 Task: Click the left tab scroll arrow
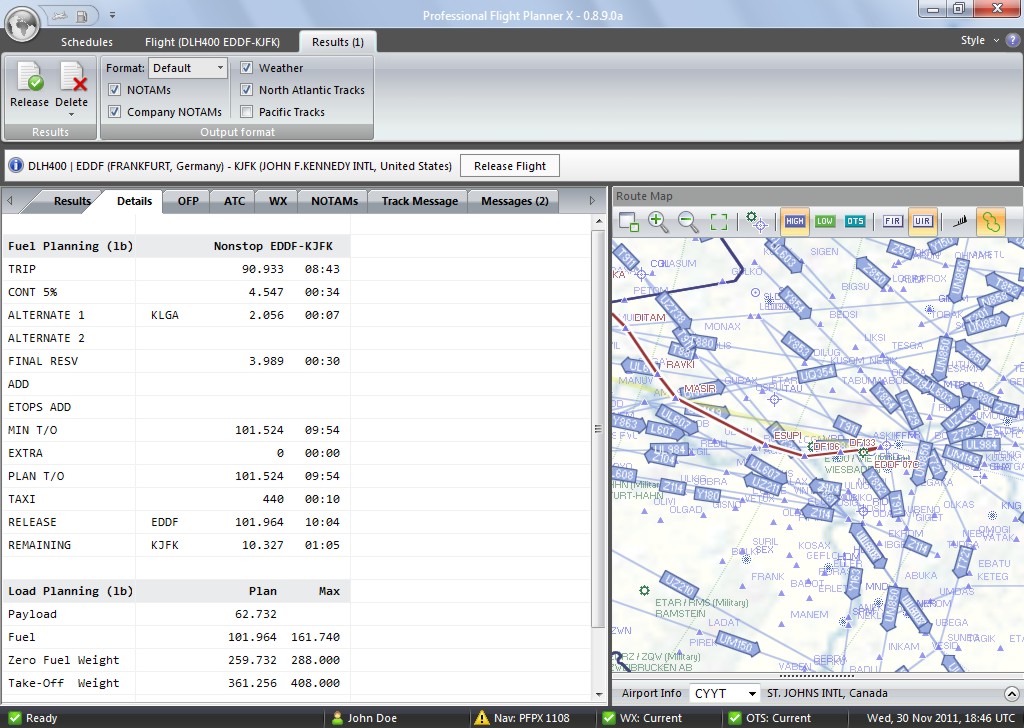coord(10,201)
